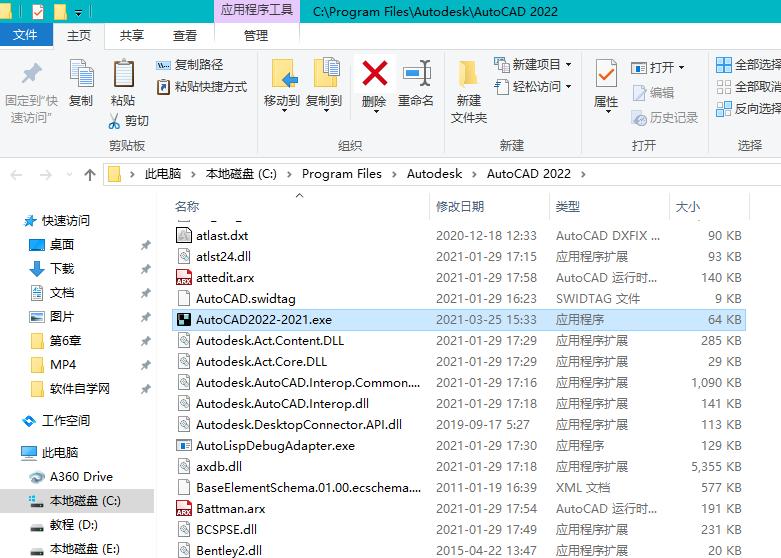This screenshot has height=558, width=781.
Task: Open the quick access toolbar customize arrow
Action: pos(78,12)
